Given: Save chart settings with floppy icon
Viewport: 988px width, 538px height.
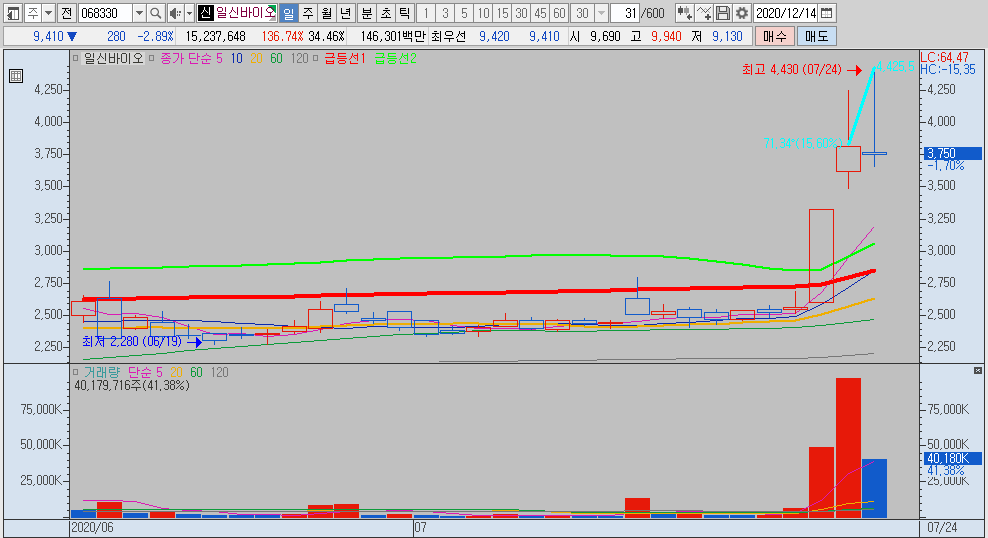Looking at the screenshot, I should [723, 13].
